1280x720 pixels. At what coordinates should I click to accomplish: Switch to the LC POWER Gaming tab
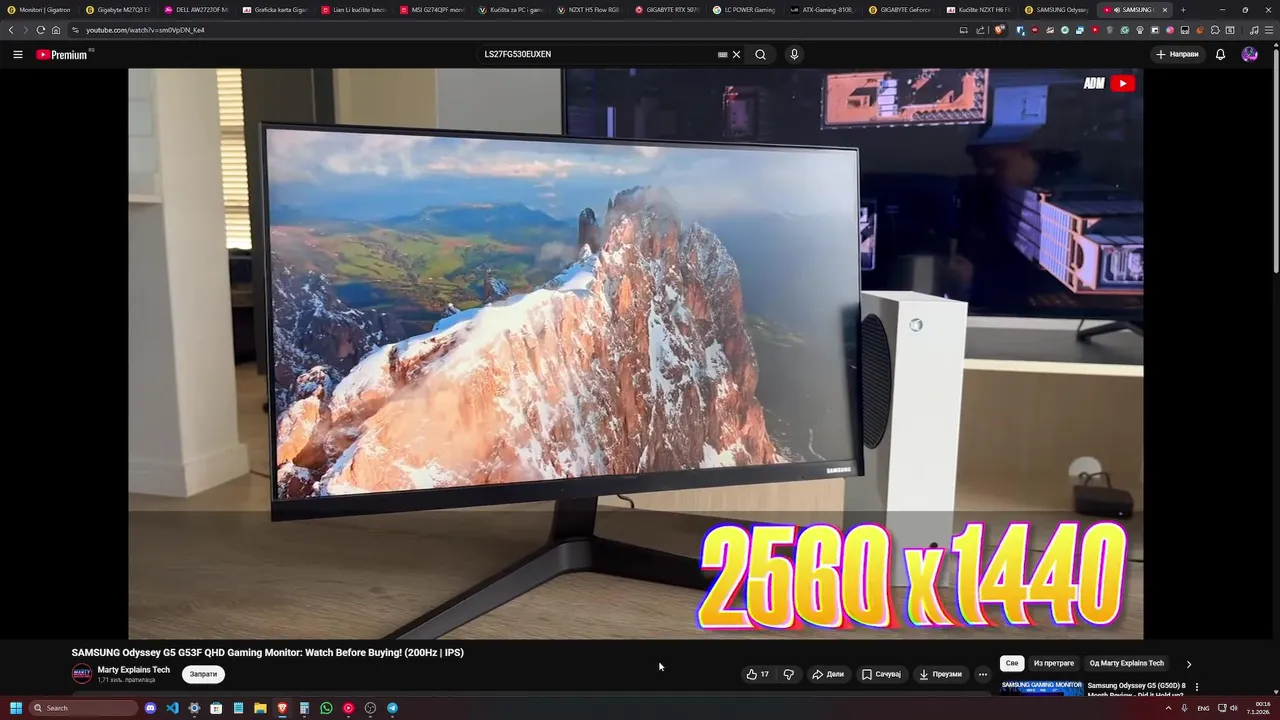point(745,9)
